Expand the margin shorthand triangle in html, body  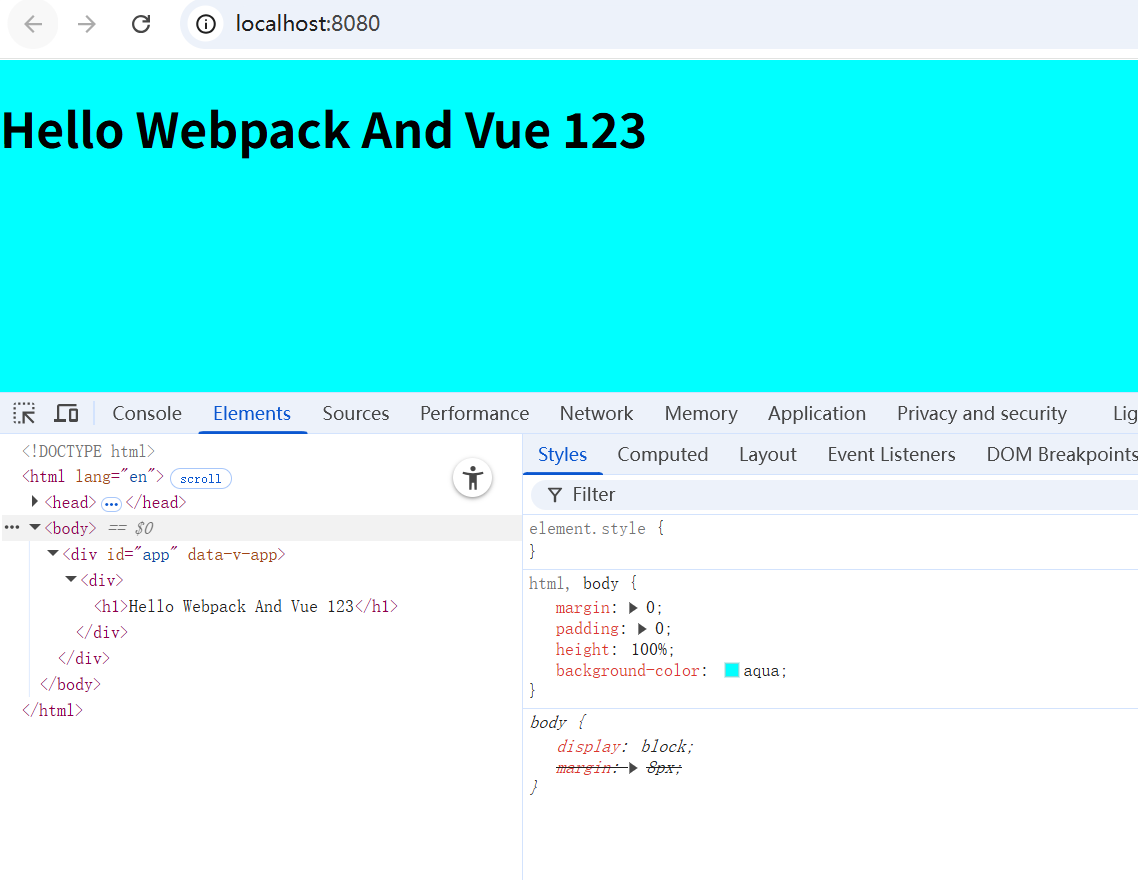(633, 607)
